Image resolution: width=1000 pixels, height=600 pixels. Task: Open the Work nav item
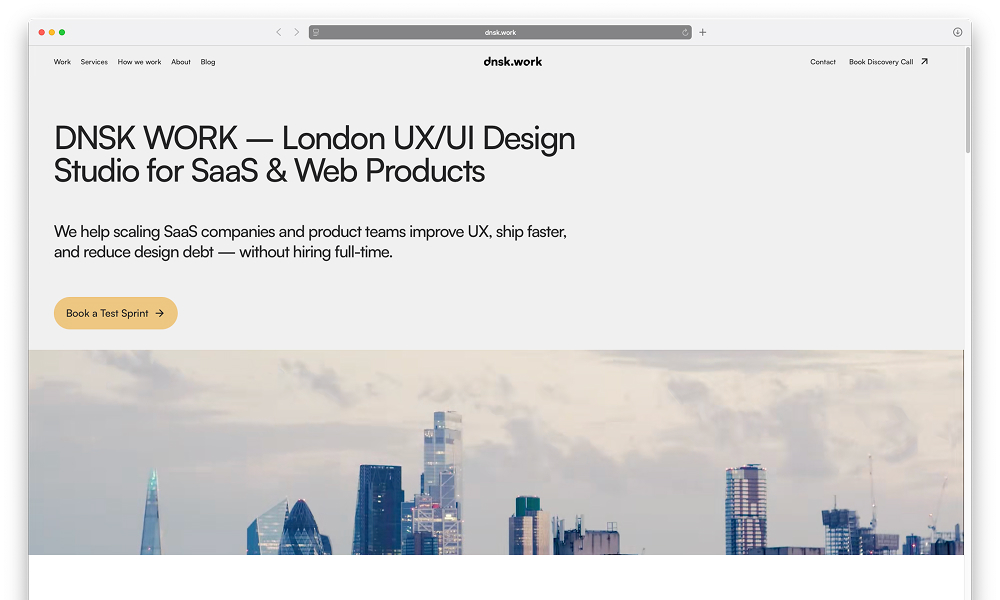(62, 62)
